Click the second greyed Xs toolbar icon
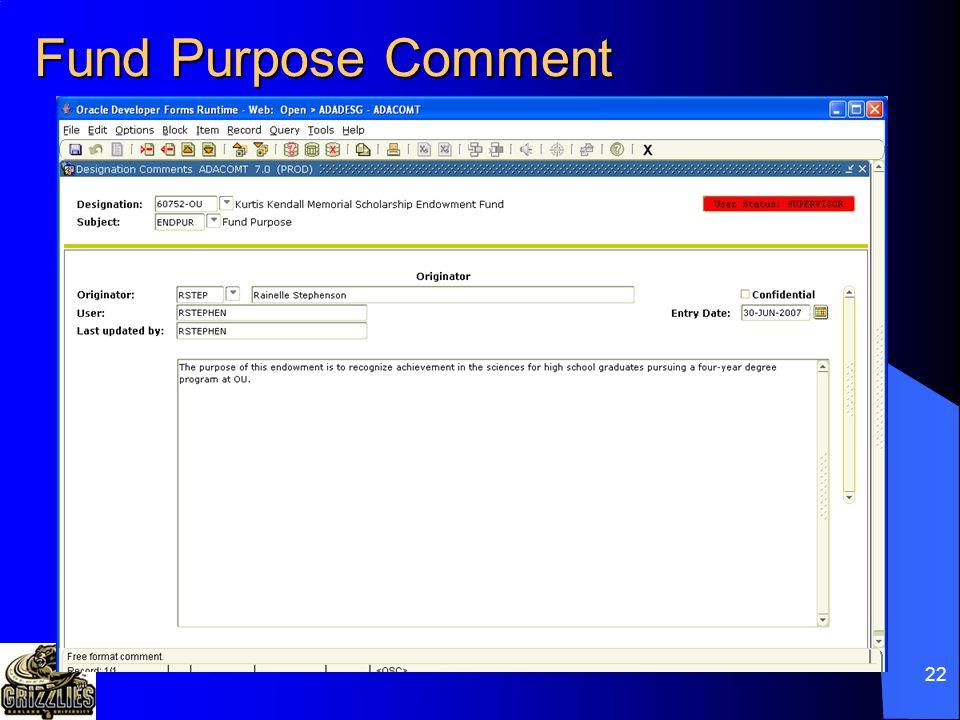This screenshot has height=720, width=960. pos(444,149)
